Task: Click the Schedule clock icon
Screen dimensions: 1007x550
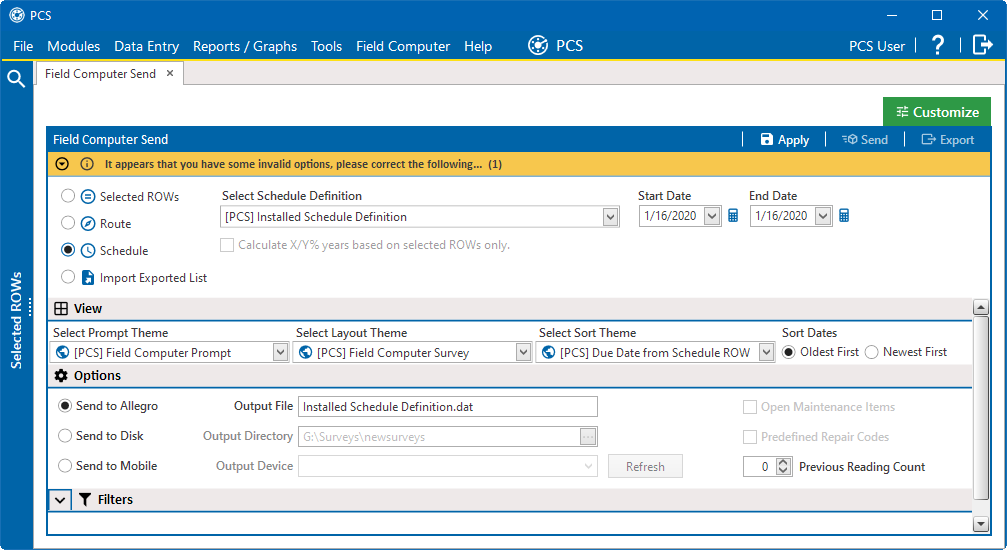Action: (88, 251)
